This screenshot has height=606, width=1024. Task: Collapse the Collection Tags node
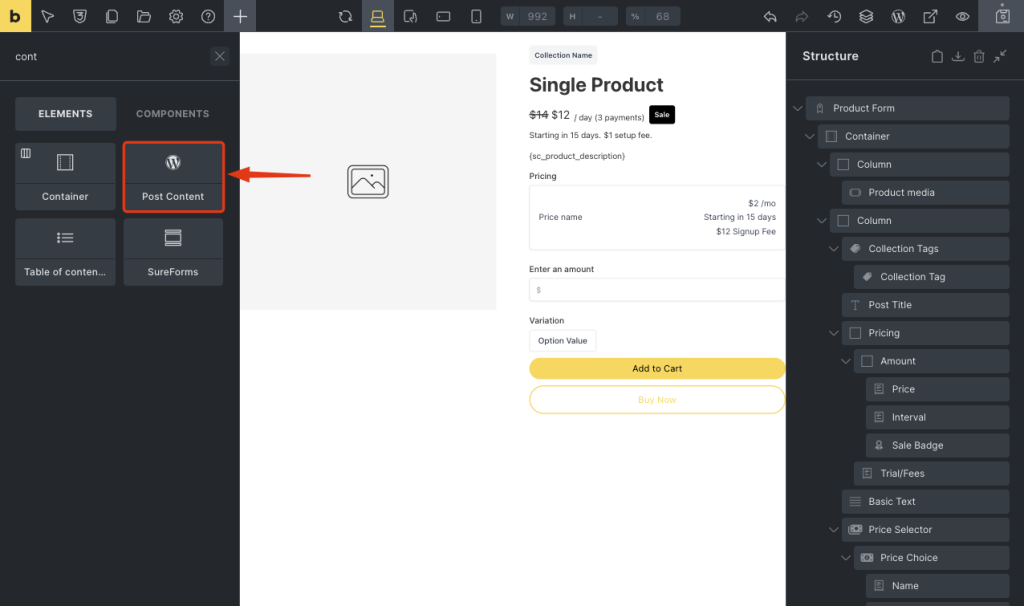click(x=834, y=249)
